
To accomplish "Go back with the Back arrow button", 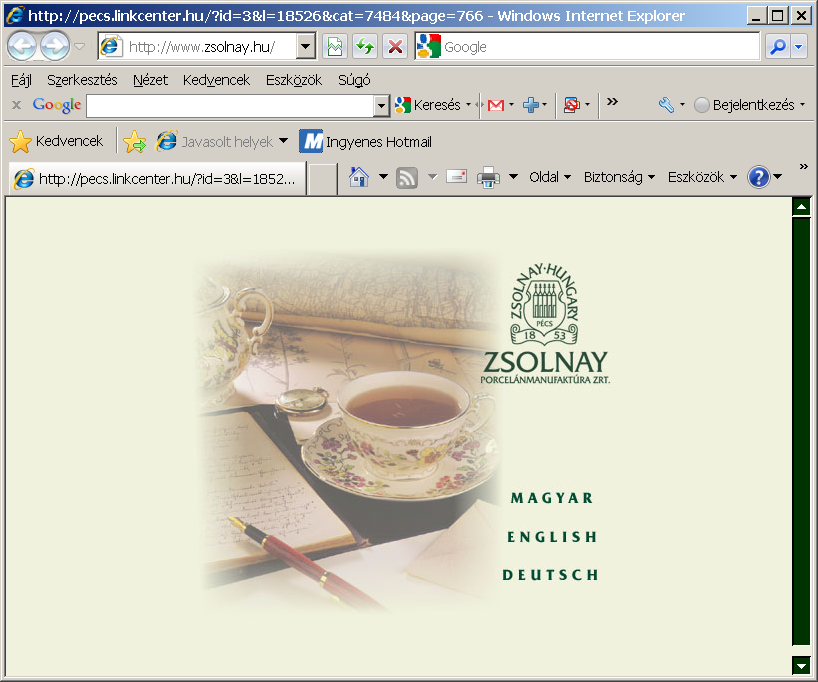I will point(22,46).
